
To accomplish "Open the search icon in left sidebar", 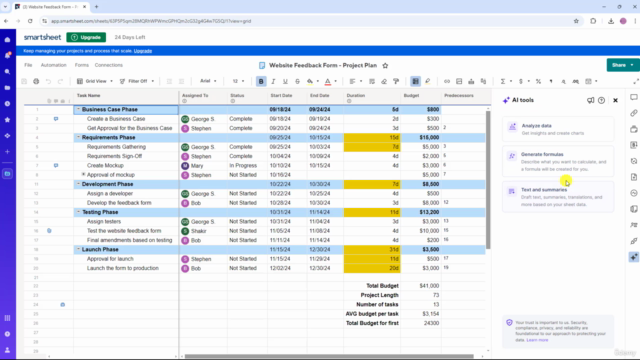I will pyautogui.click(x=7, y=71).
